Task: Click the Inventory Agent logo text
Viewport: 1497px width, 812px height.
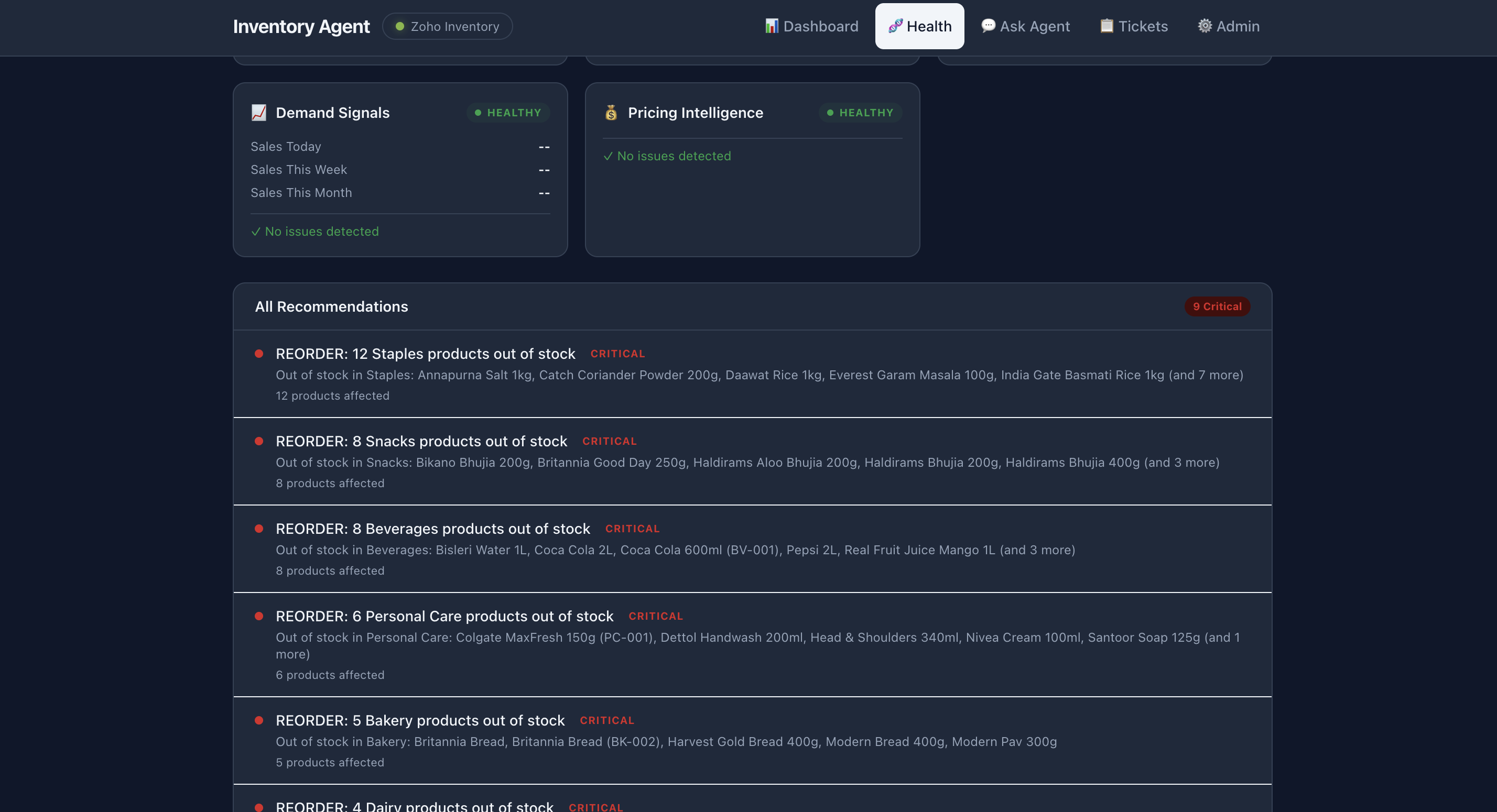Action: tap(301, 26)
